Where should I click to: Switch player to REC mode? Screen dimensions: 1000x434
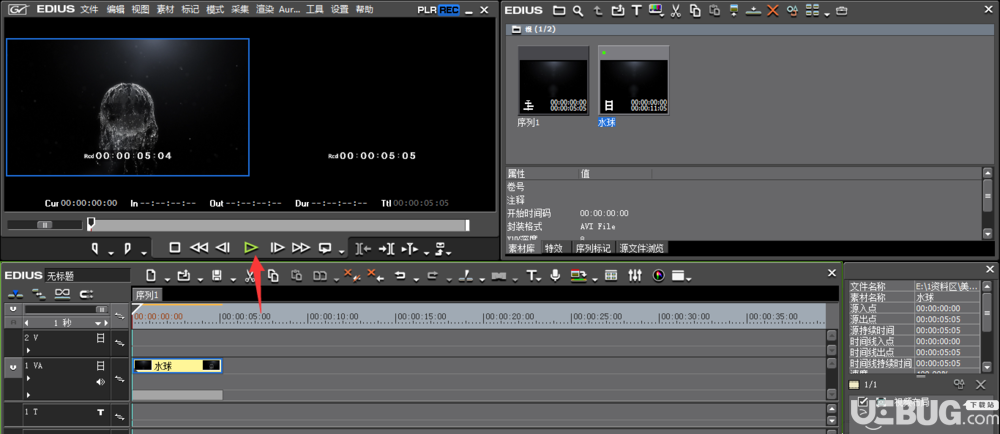click(449, 10)
